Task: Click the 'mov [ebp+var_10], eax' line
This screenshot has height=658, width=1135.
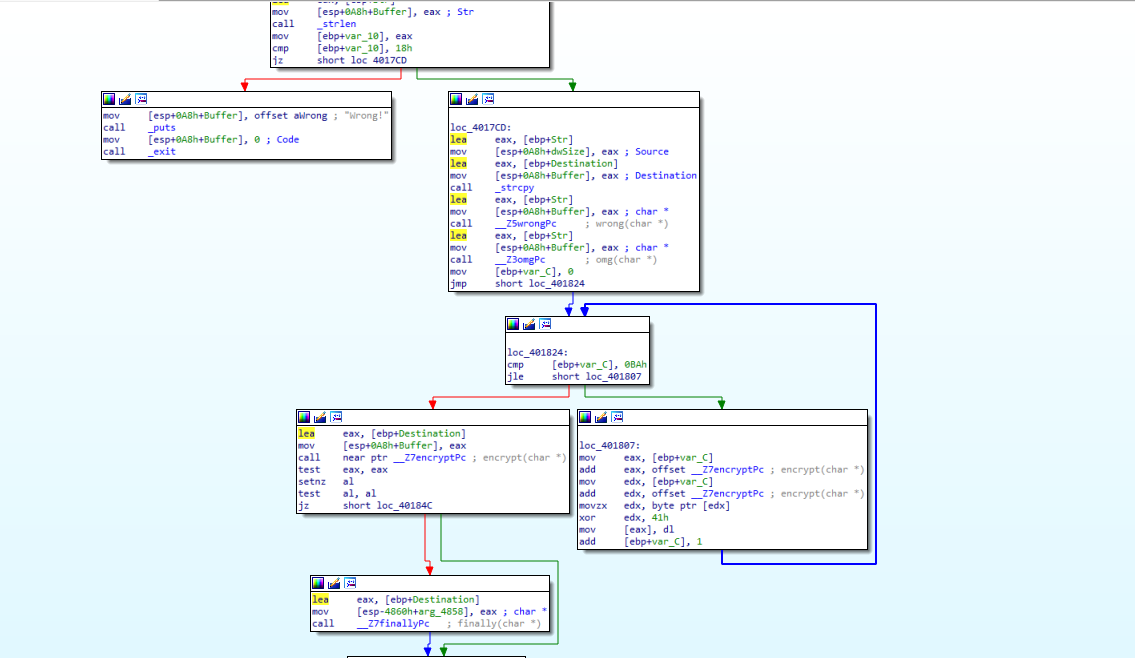Action: point(342,36)
